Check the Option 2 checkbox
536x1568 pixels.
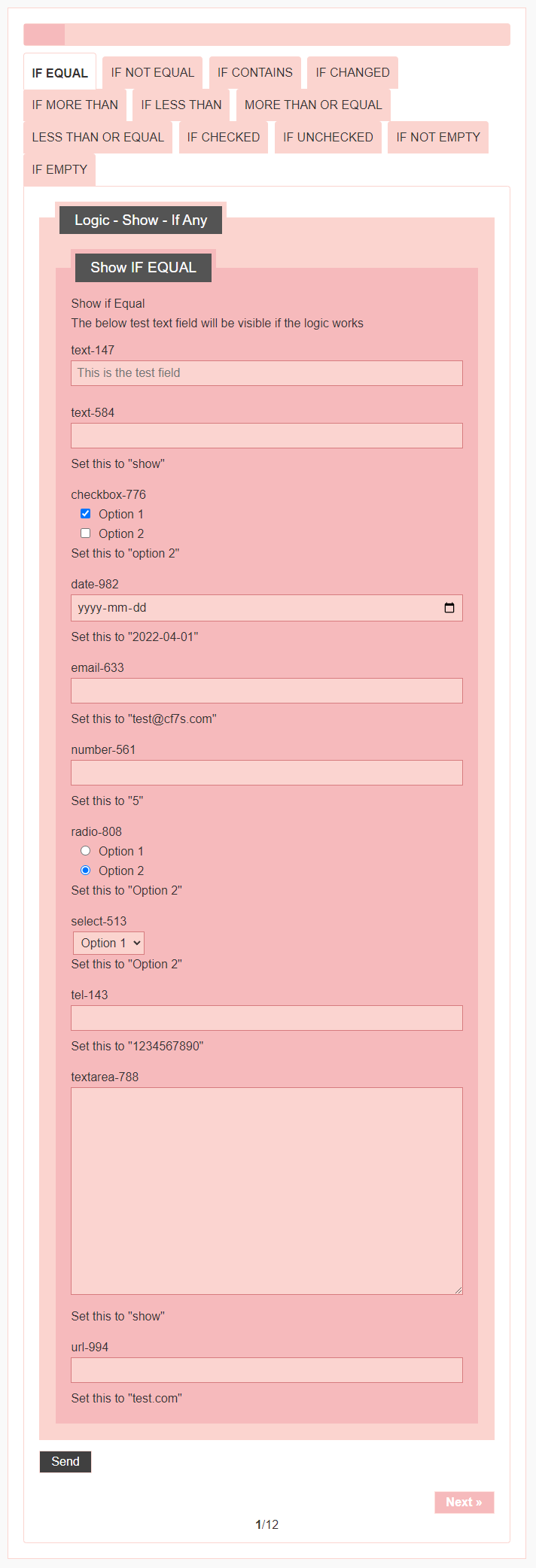click(x=86, y=533)
